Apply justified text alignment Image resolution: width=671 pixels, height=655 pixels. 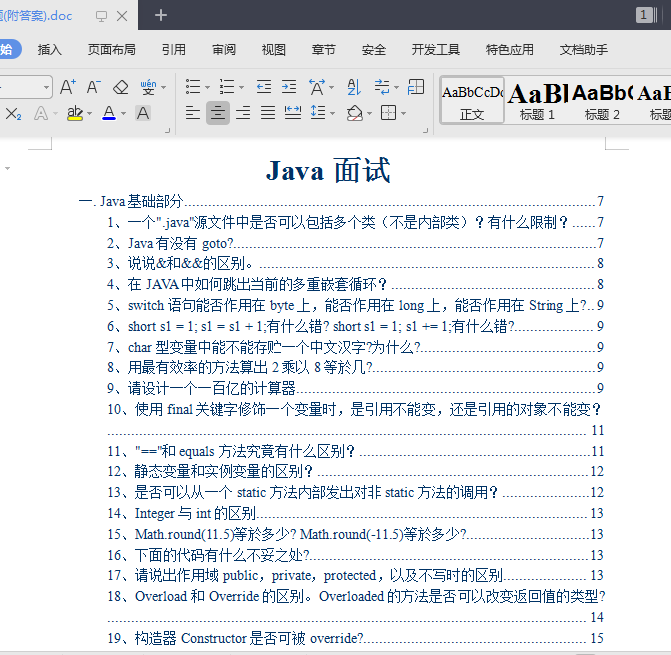point(268,113)
